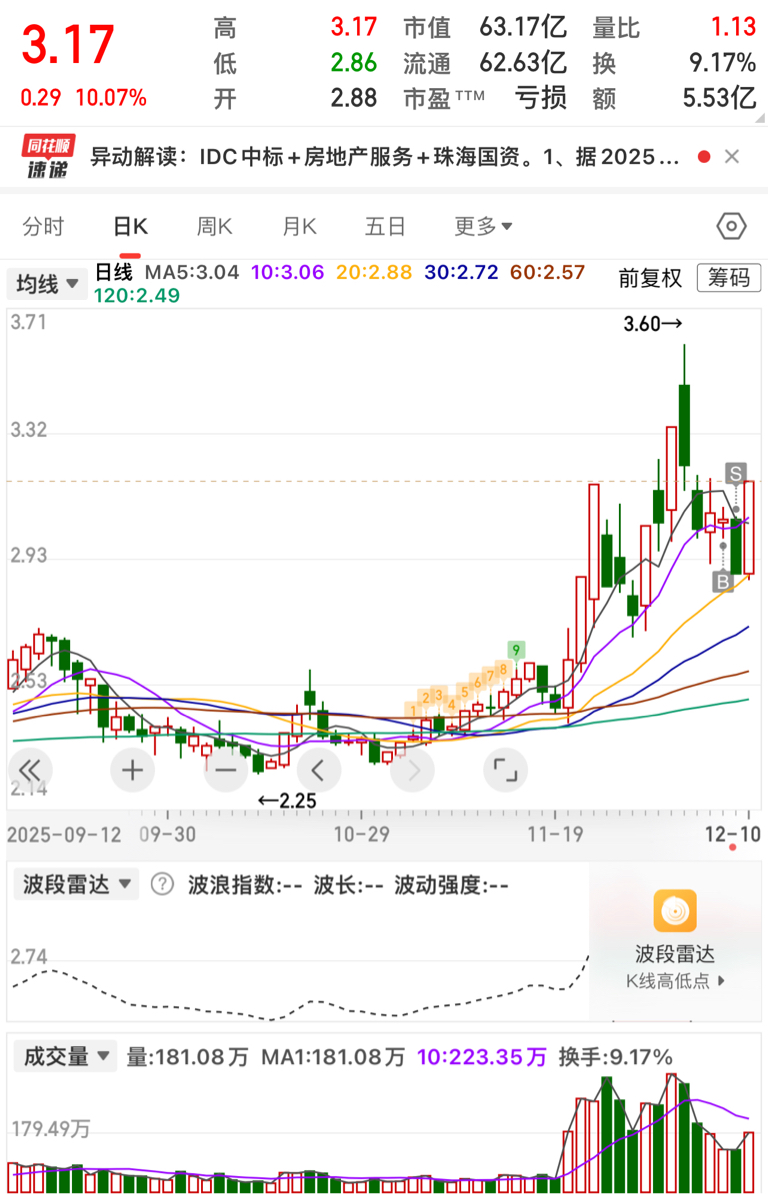Tap the S sell signal marker
Image resolution: width=768 pixels, height=1194 pixels.
click(735, 474)
